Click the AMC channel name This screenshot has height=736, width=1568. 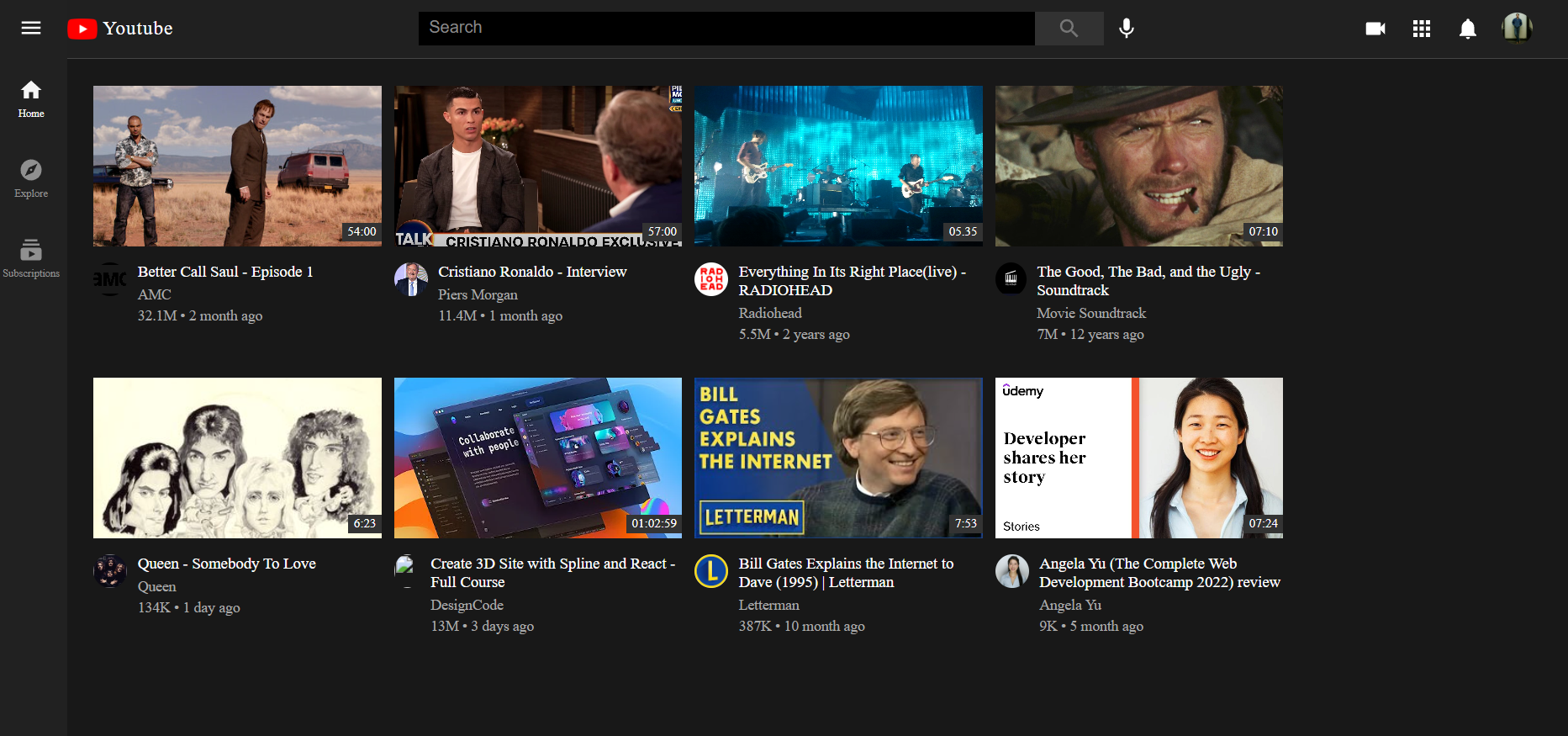point(155,294)
